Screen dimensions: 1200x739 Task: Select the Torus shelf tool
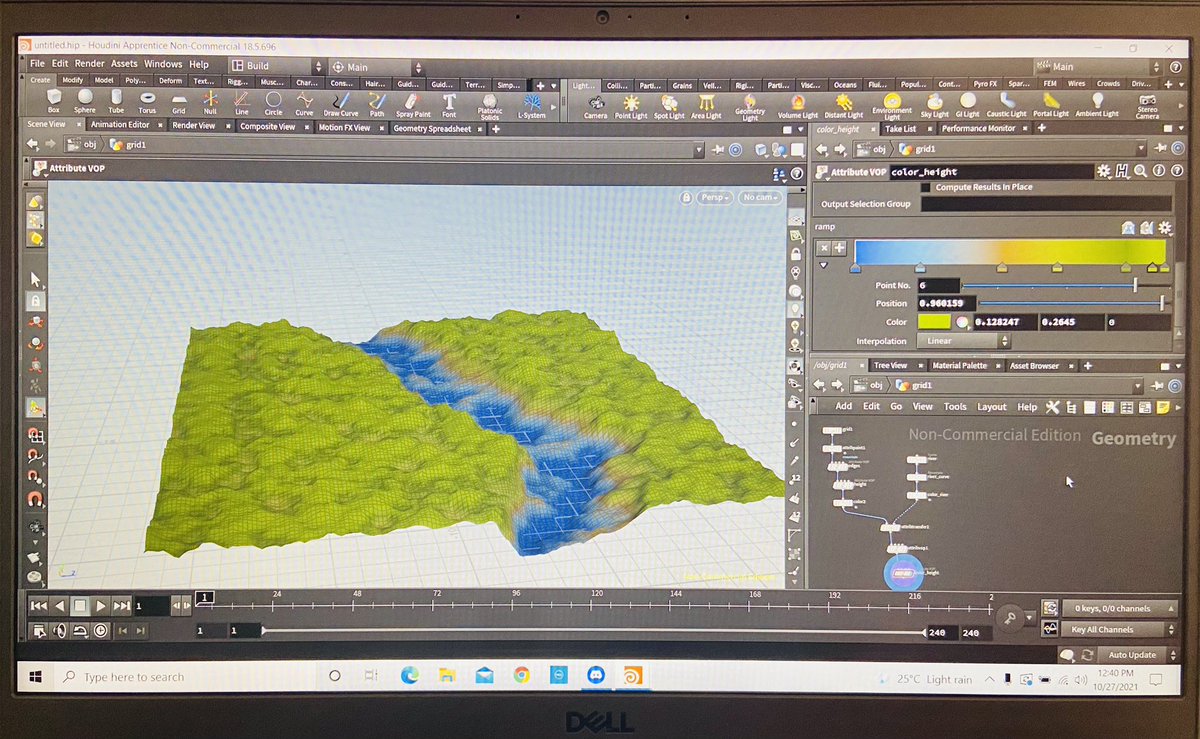(x=147, y=102)
